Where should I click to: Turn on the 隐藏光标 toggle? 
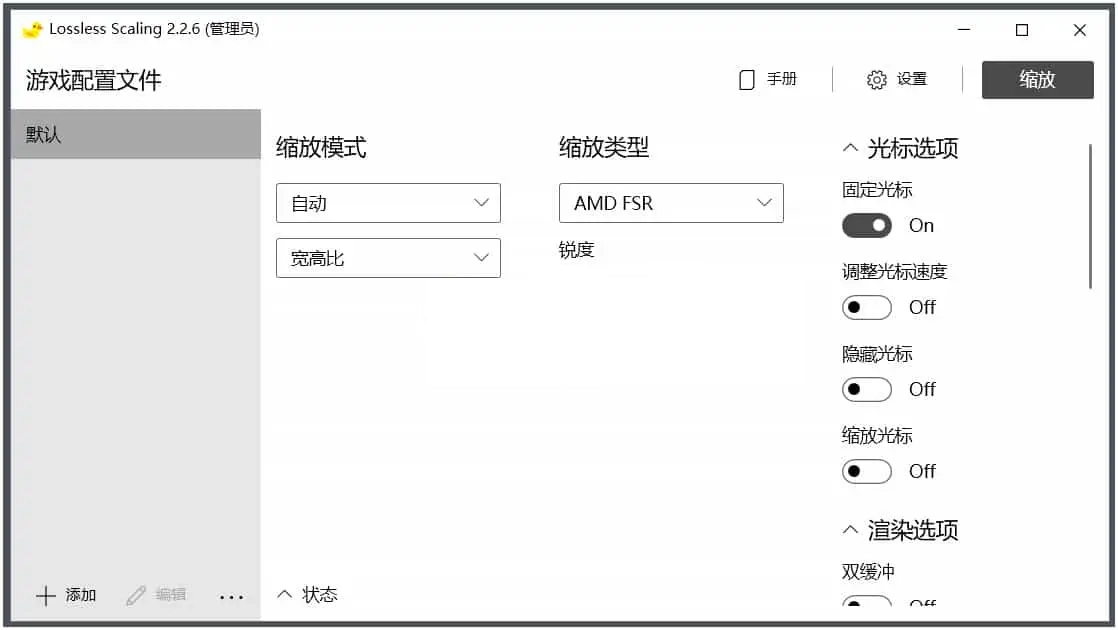(x=866, y=389)
